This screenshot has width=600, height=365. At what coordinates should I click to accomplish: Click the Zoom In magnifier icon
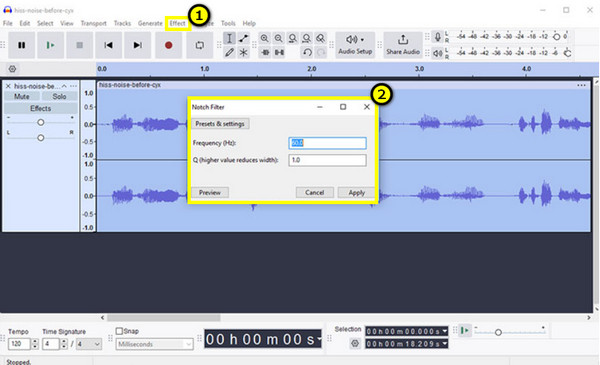(264, 38)
